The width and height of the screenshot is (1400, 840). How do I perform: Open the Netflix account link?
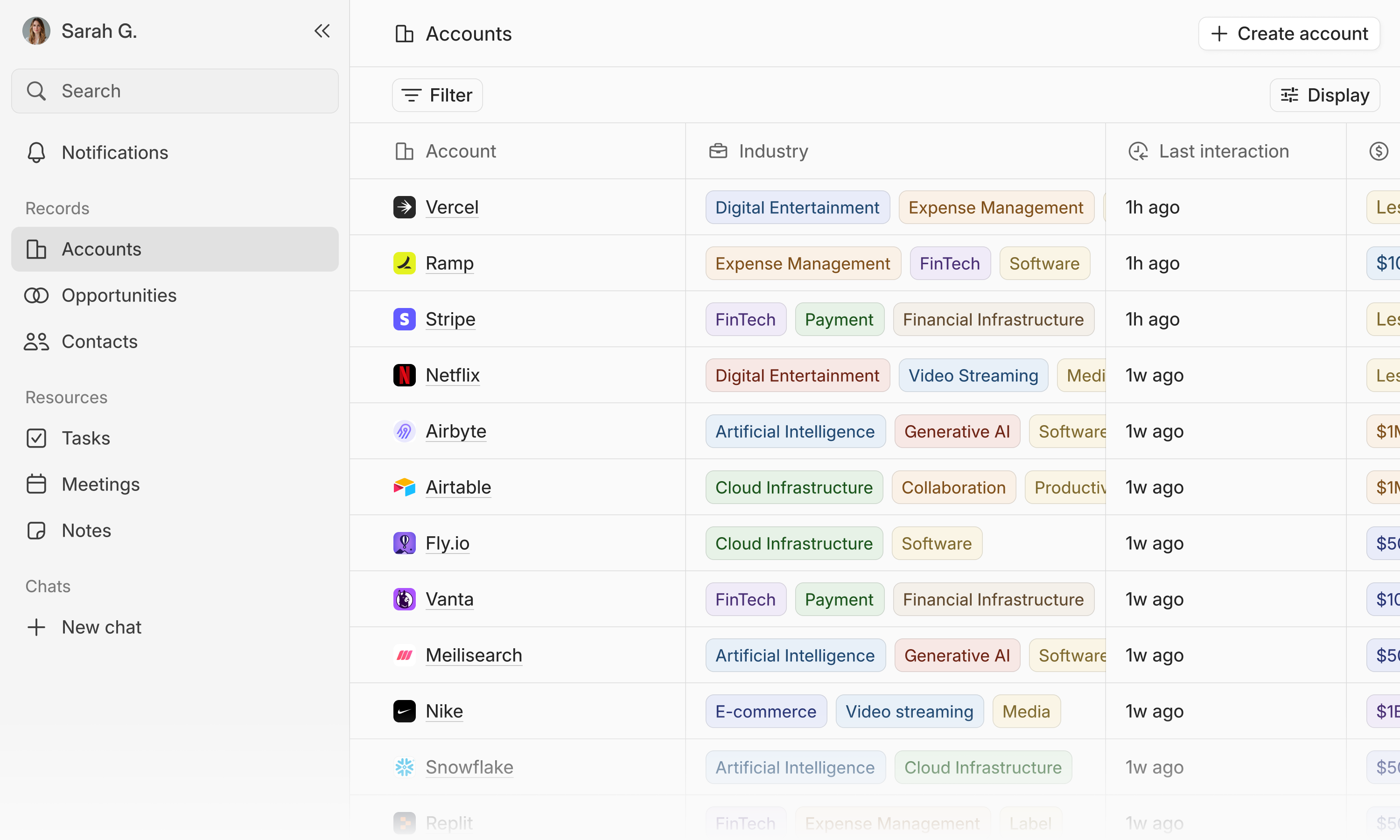point(453,375)
